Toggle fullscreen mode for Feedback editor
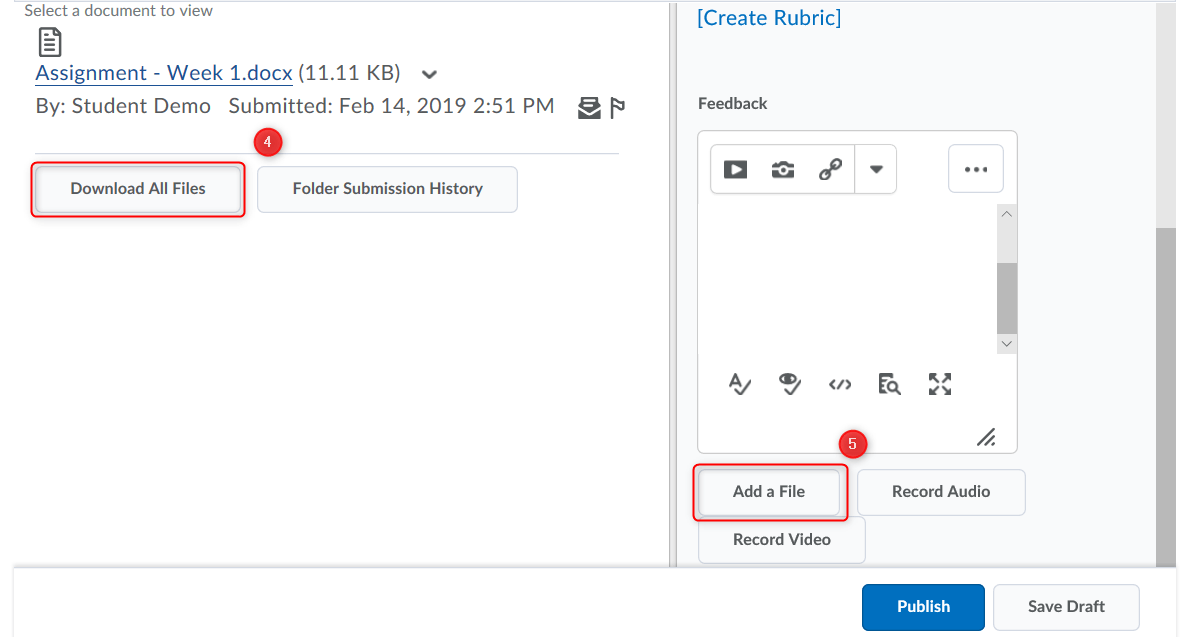Viewport: 1183px width, 637px height. click(940, 384)
